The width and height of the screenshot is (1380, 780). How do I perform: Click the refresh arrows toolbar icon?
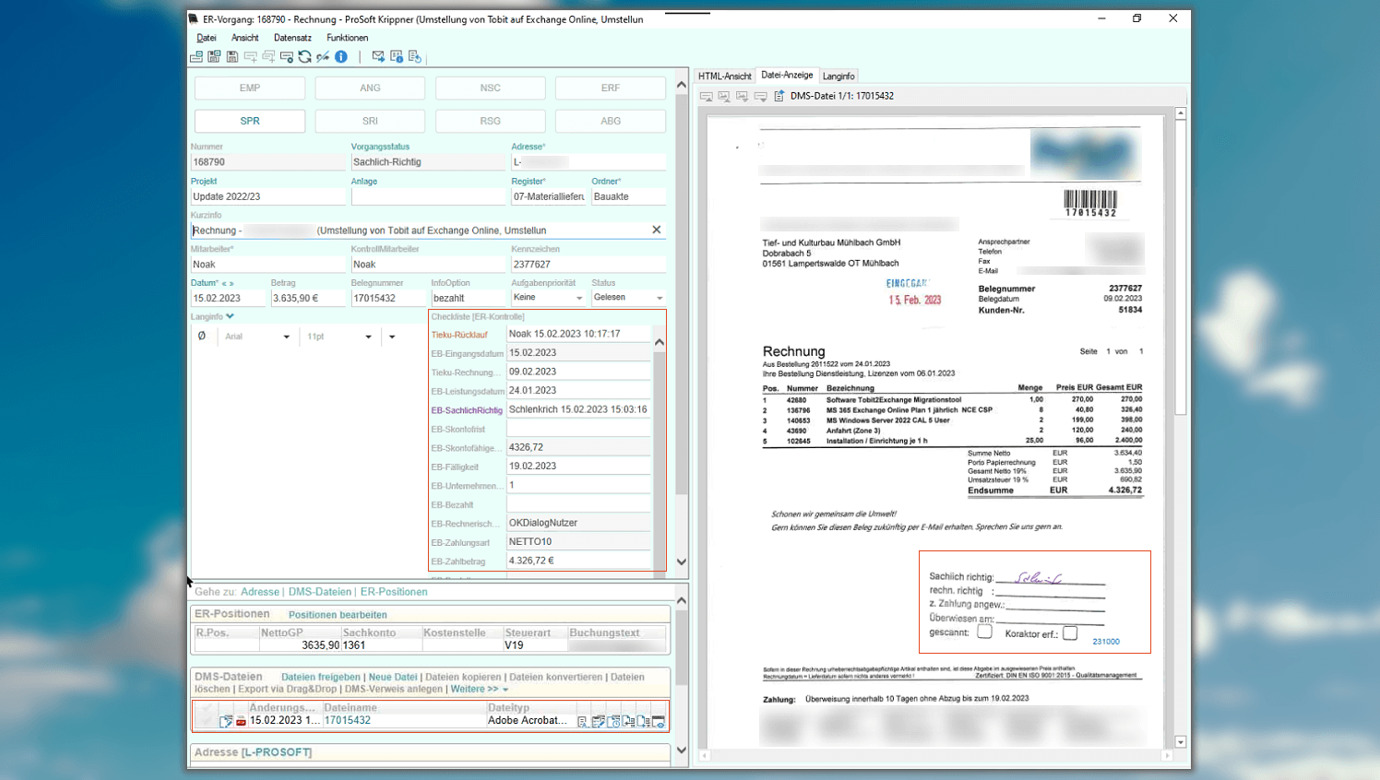click(x=305, y=57)
